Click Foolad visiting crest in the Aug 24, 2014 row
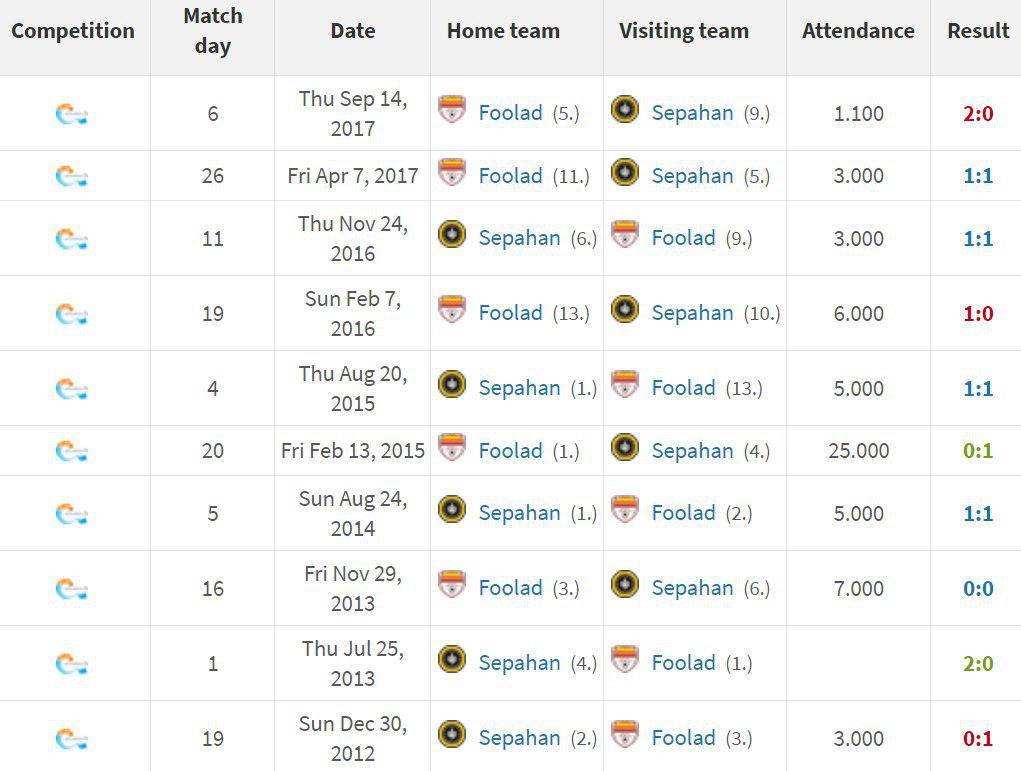Viewport: 1021px width, 771px height. 624,509
